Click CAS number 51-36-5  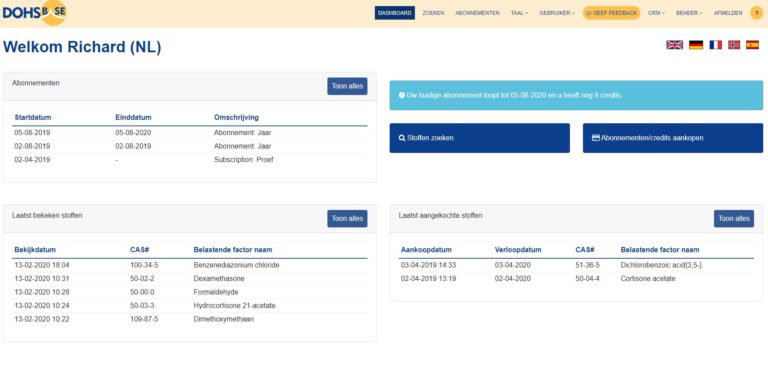point(588,265)
